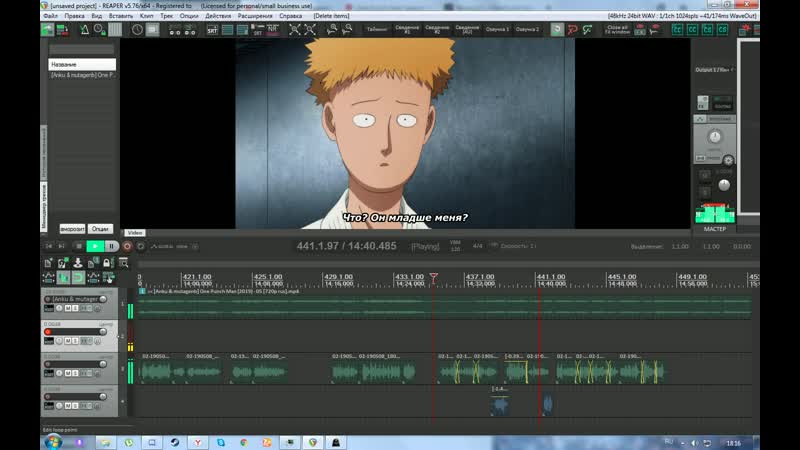800x450 pixels.
Task: Click the green track-list icon with red bar
Action: [x=62, y=30]
